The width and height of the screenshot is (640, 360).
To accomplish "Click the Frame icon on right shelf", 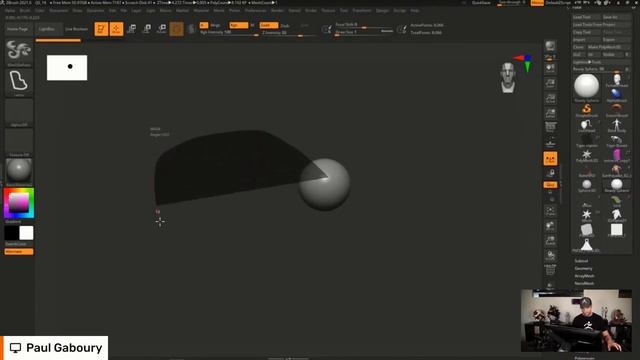I will point(550,211).
